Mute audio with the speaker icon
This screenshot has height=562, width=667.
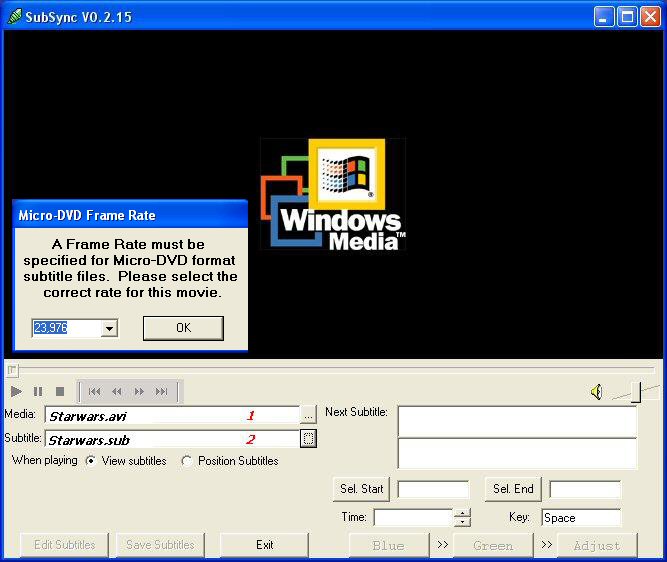tap(596, 392)
